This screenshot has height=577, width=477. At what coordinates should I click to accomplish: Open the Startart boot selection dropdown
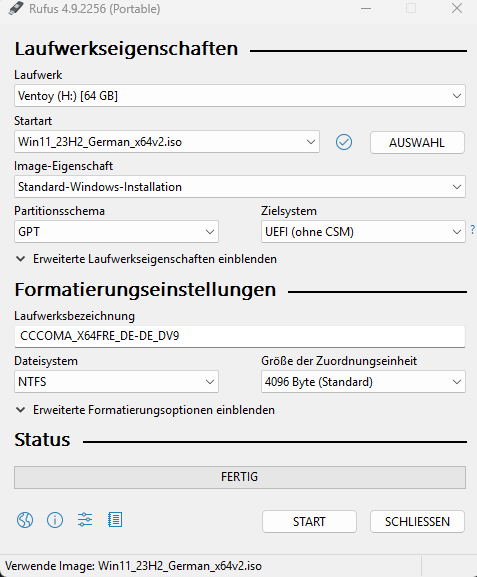167,142
